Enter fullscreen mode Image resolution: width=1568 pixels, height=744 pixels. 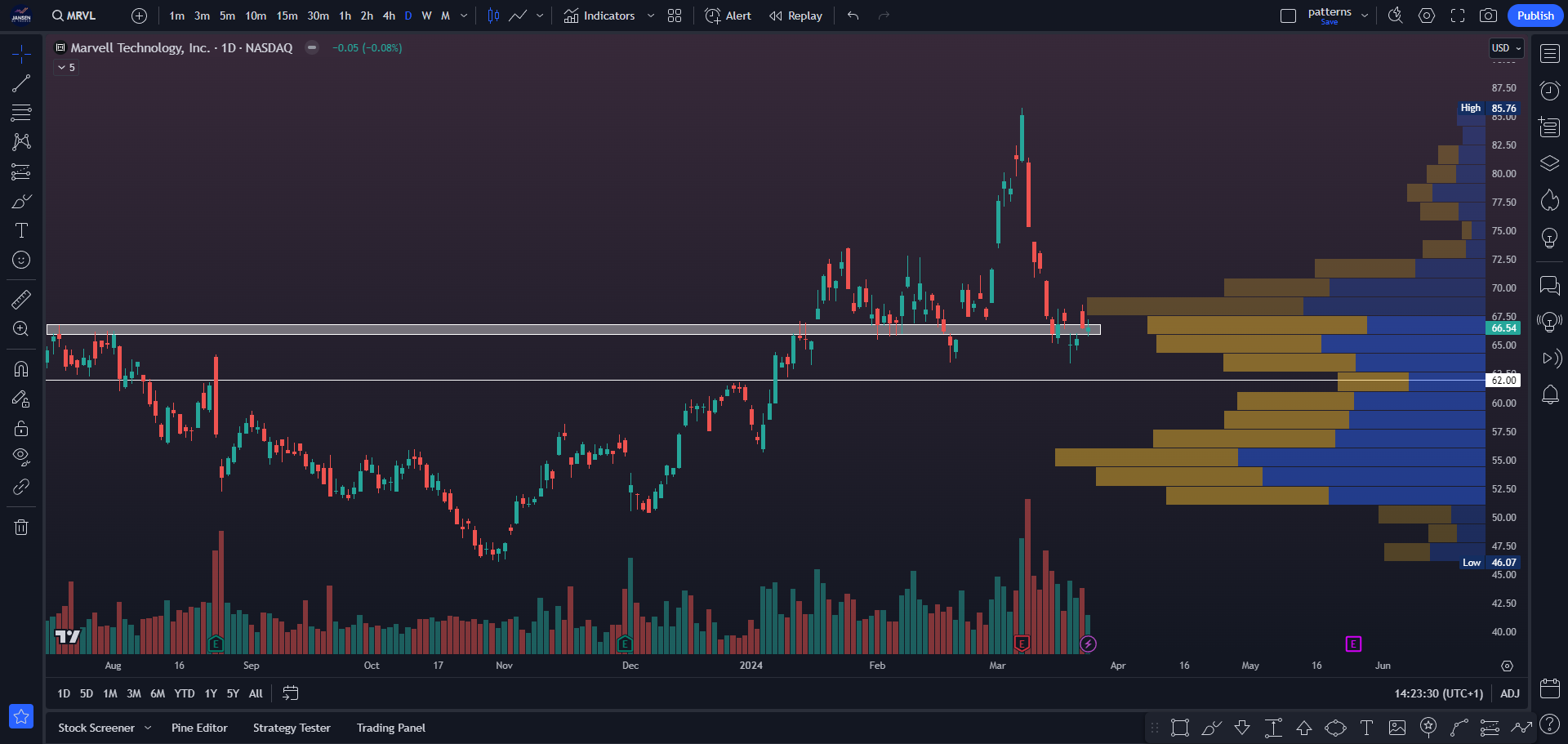pos(1458,16)
